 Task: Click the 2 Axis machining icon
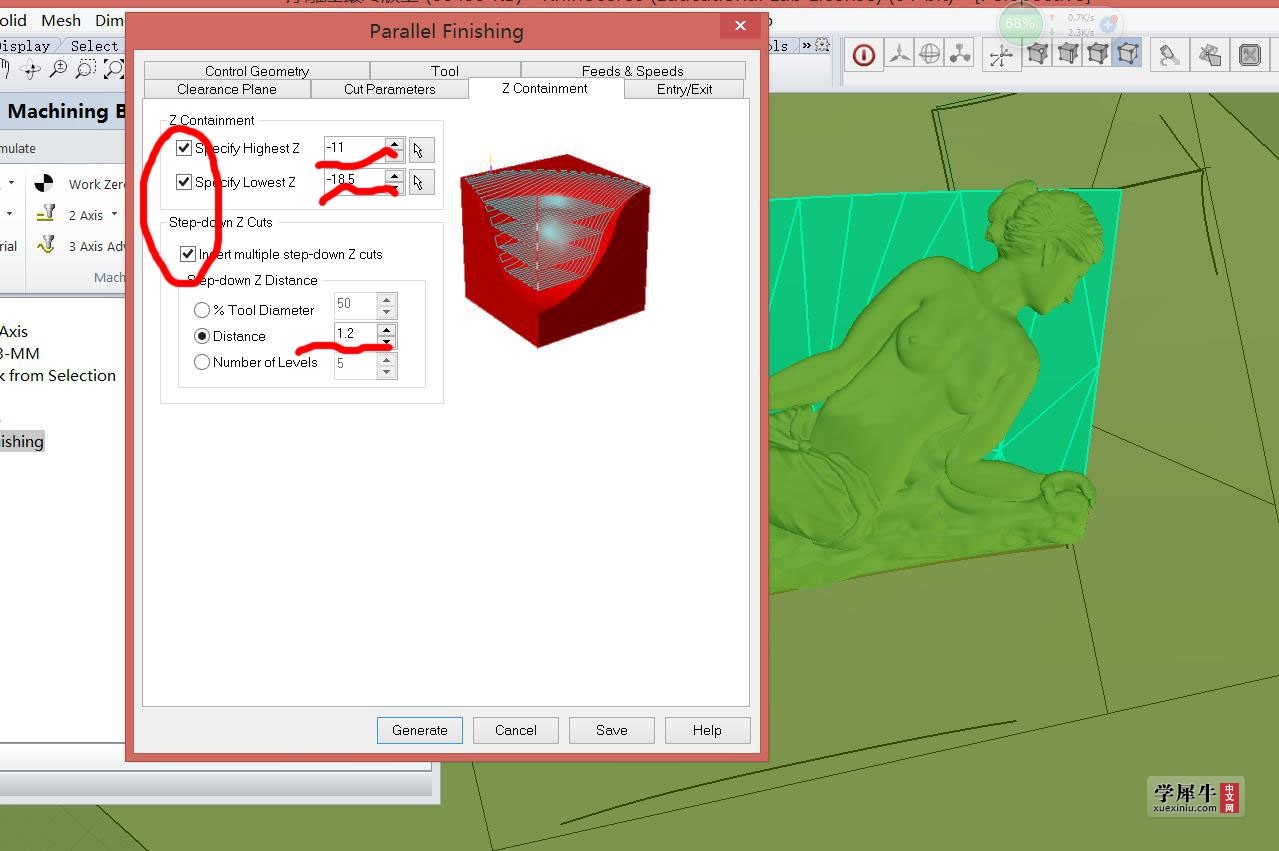(45, 214)
